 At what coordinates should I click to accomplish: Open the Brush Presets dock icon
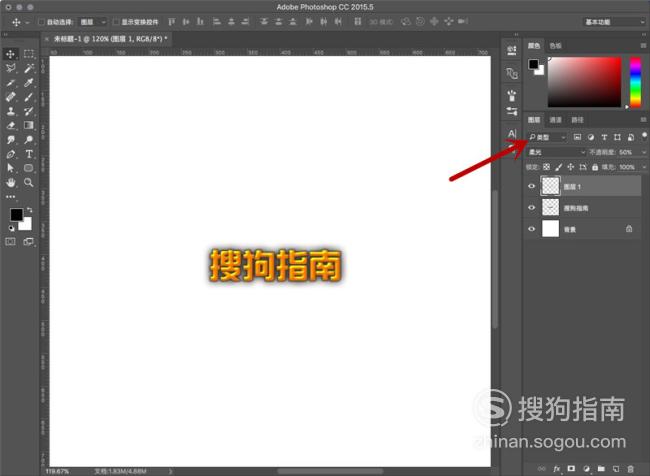(512, 95)
